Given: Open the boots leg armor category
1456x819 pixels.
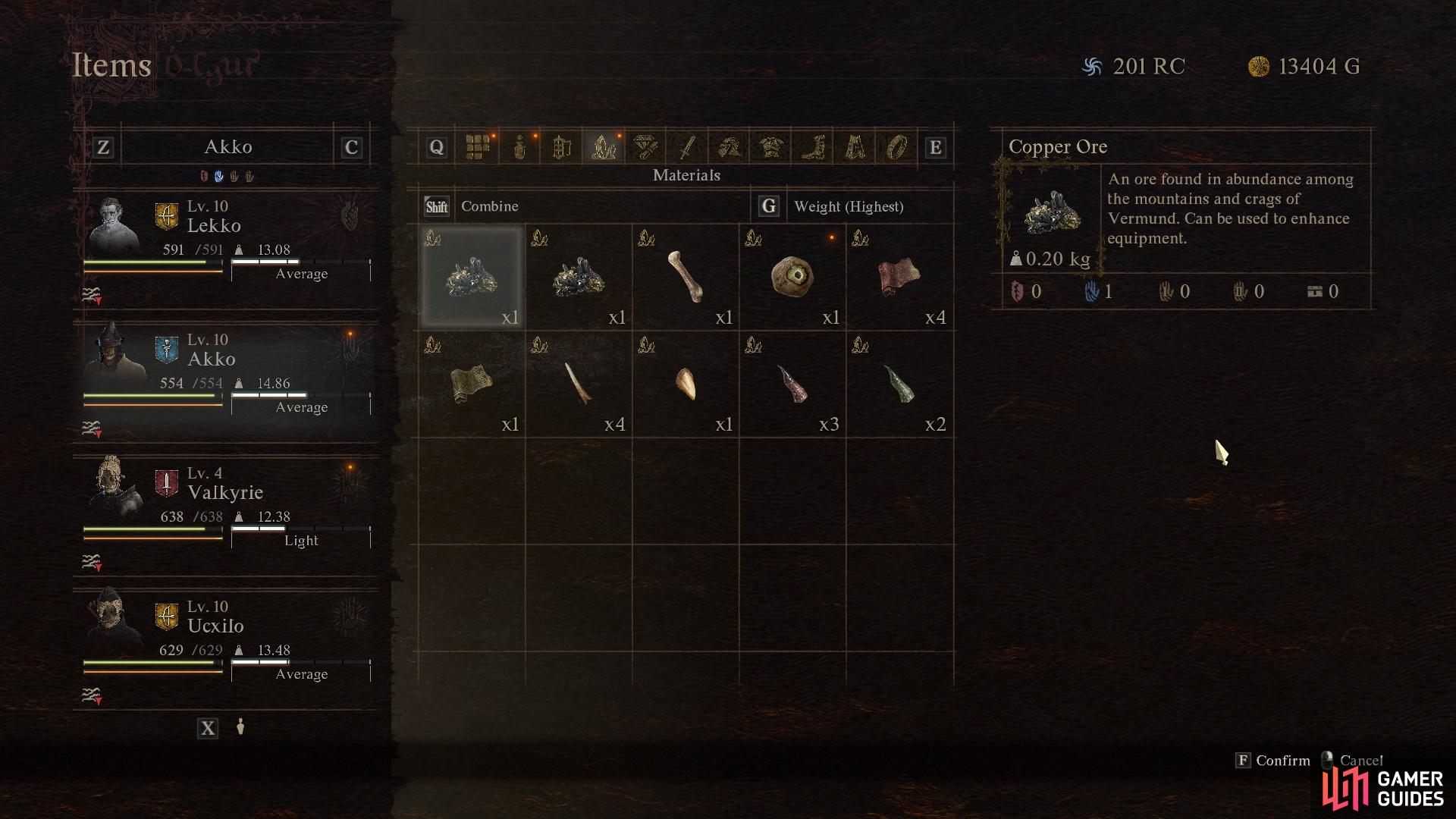Looking at the screenshot, I should [x=813, y=147].
